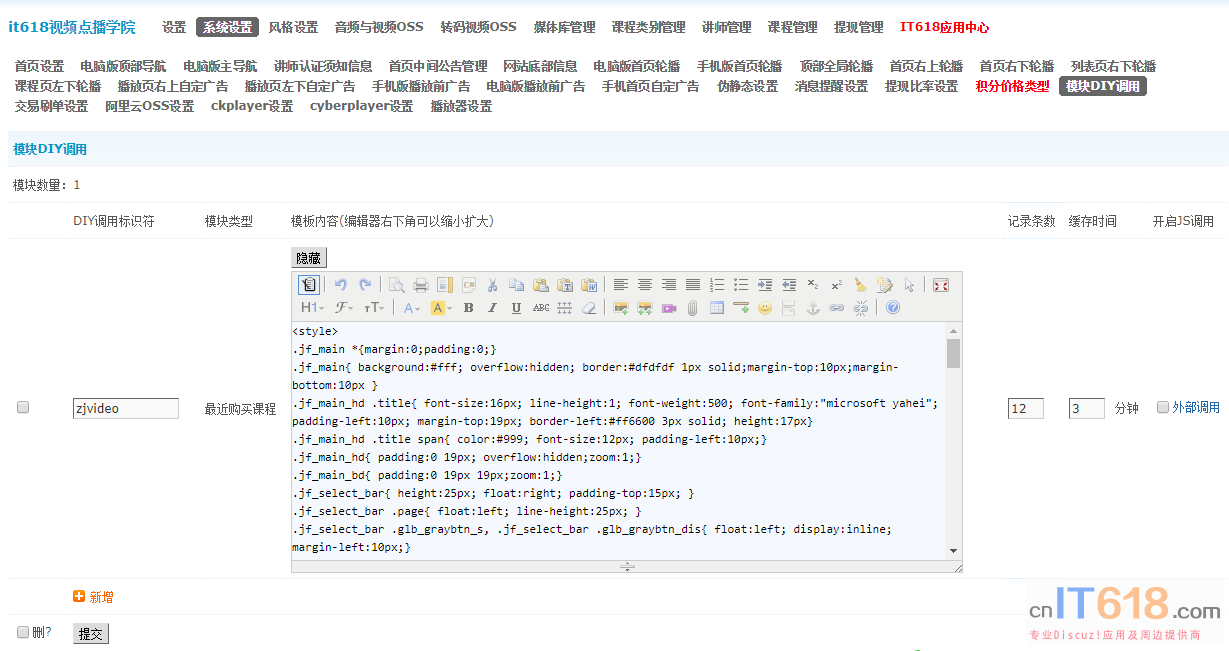This screenshot has width=1229, height=651.
Task: Open the font size dropdown
Action: click(x=374, y=308)
